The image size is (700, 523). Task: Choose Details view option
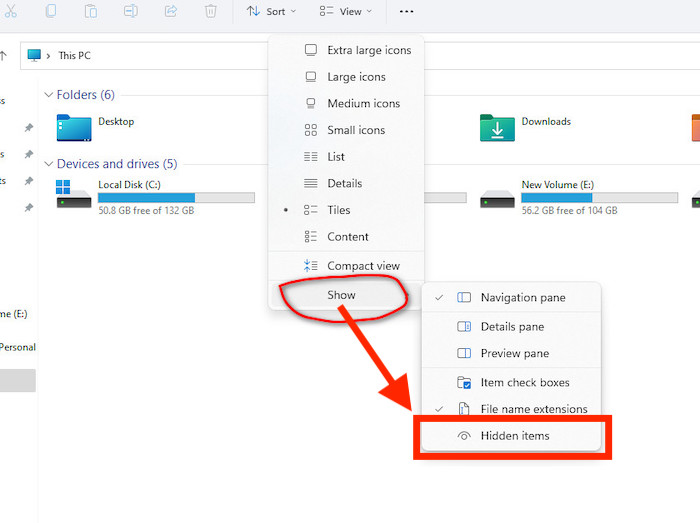346,183
